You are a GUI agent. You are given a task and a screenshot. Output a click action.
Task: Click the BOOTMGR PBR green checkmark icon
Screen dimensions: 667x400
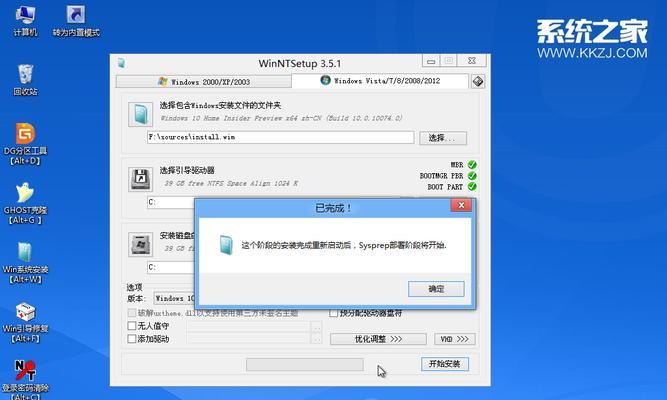pos(472,176)
